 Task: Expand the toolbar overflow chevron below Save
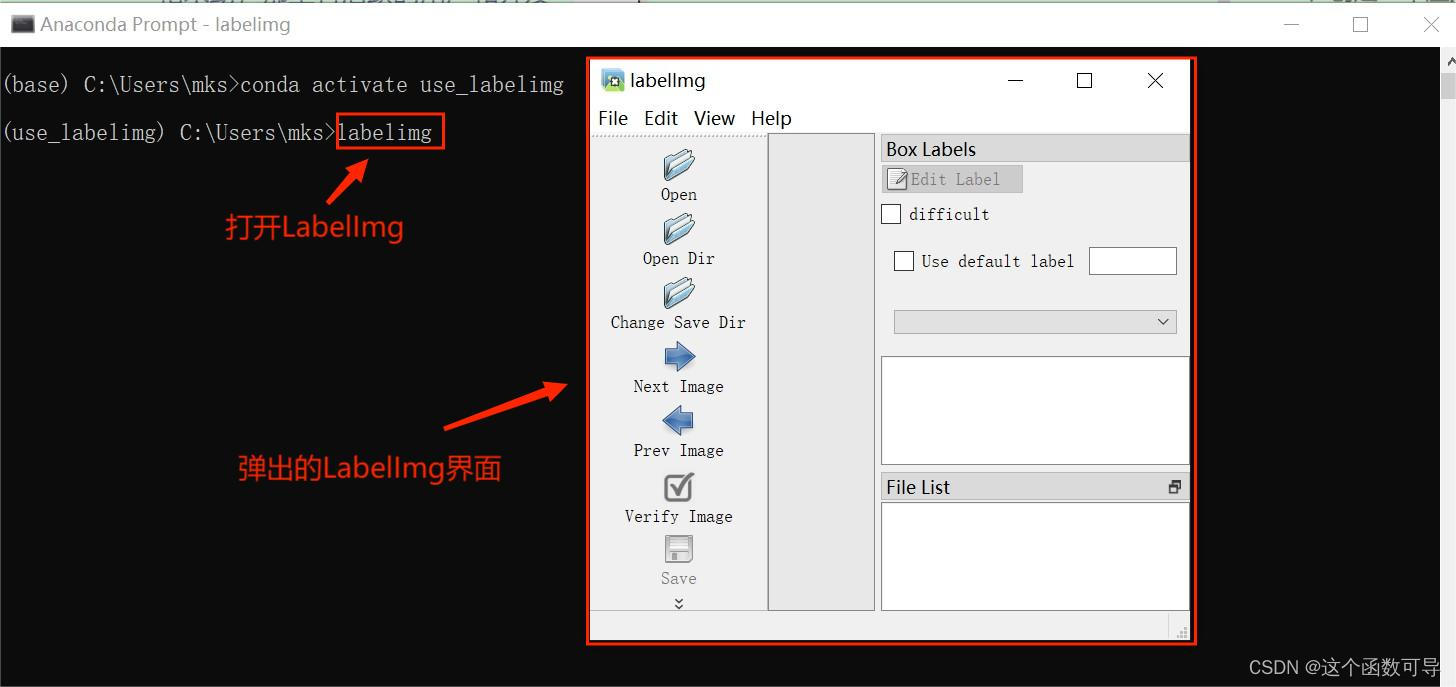click(679, 603)
